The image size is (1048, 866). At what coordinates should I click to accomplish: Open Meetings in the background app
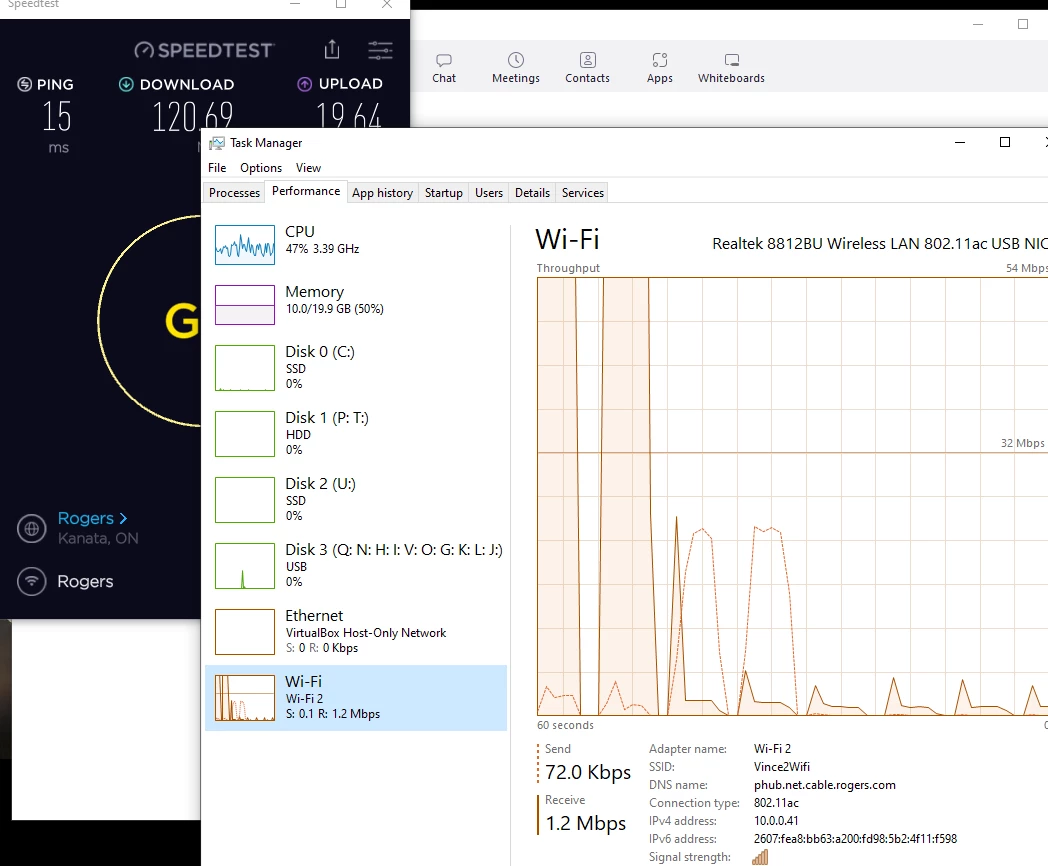click(515, 68)
